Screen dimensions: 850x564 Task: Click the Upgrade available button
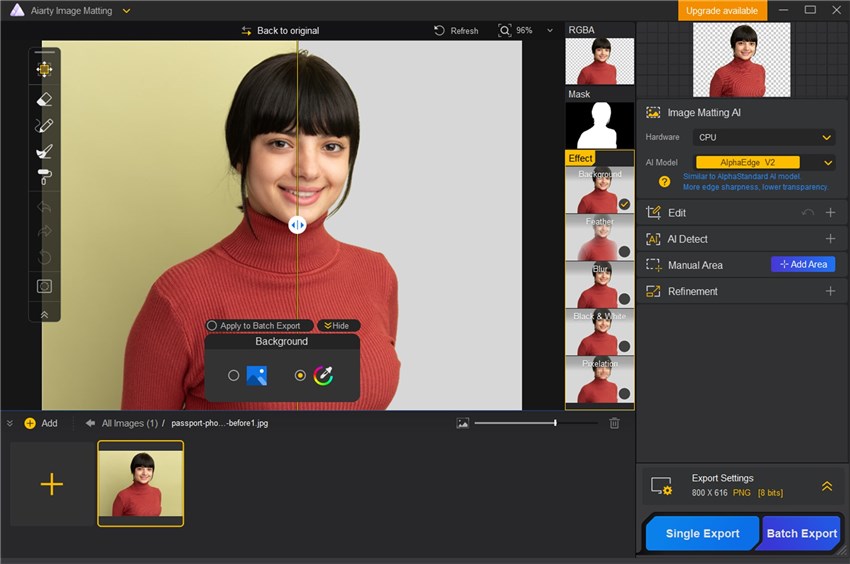tap(722, 10)
